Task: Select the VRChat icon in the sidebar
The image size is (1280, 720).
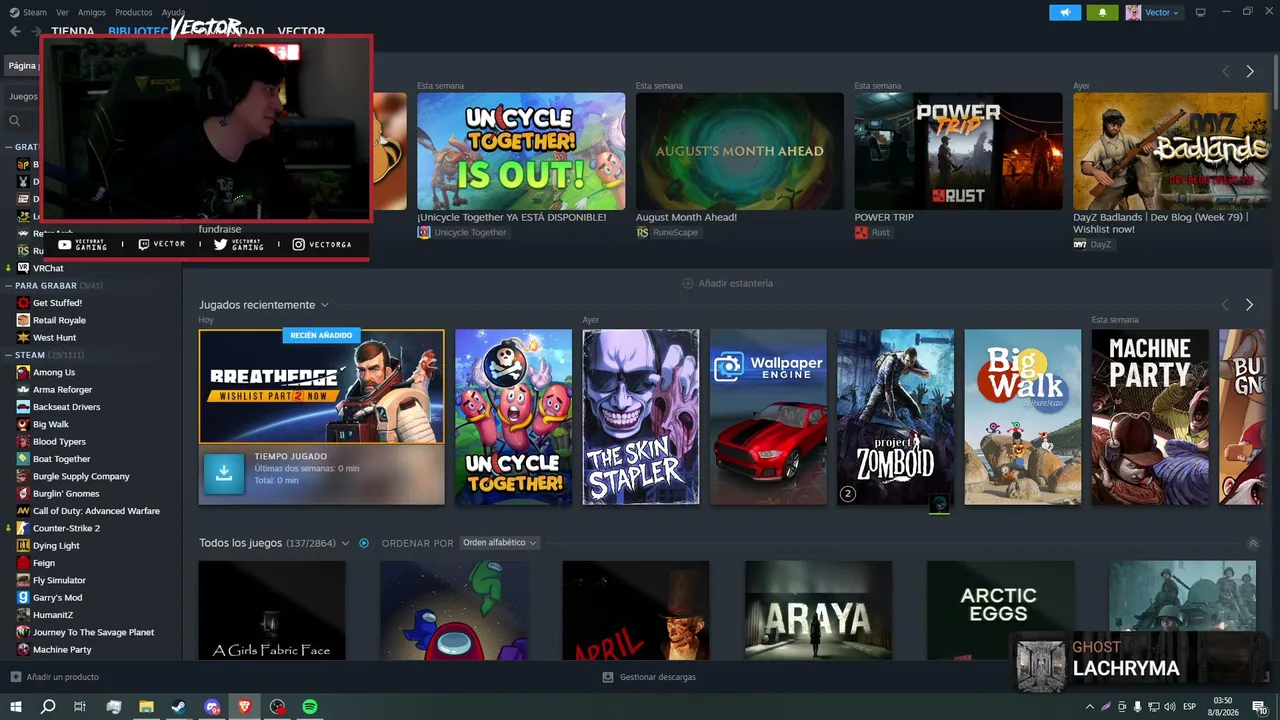Action: click(23, 268)
